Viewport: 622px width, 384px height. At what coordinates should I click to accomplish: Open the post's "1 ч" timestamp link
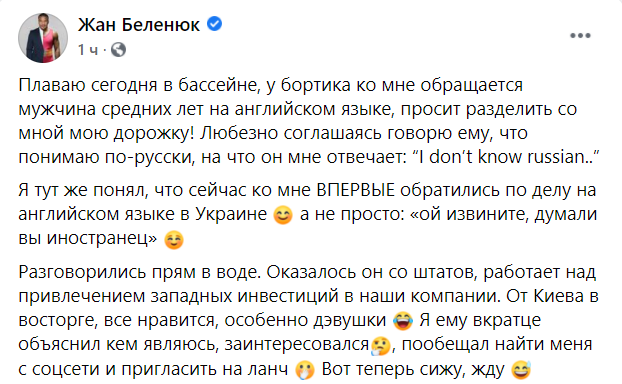(x=88, y=50)
